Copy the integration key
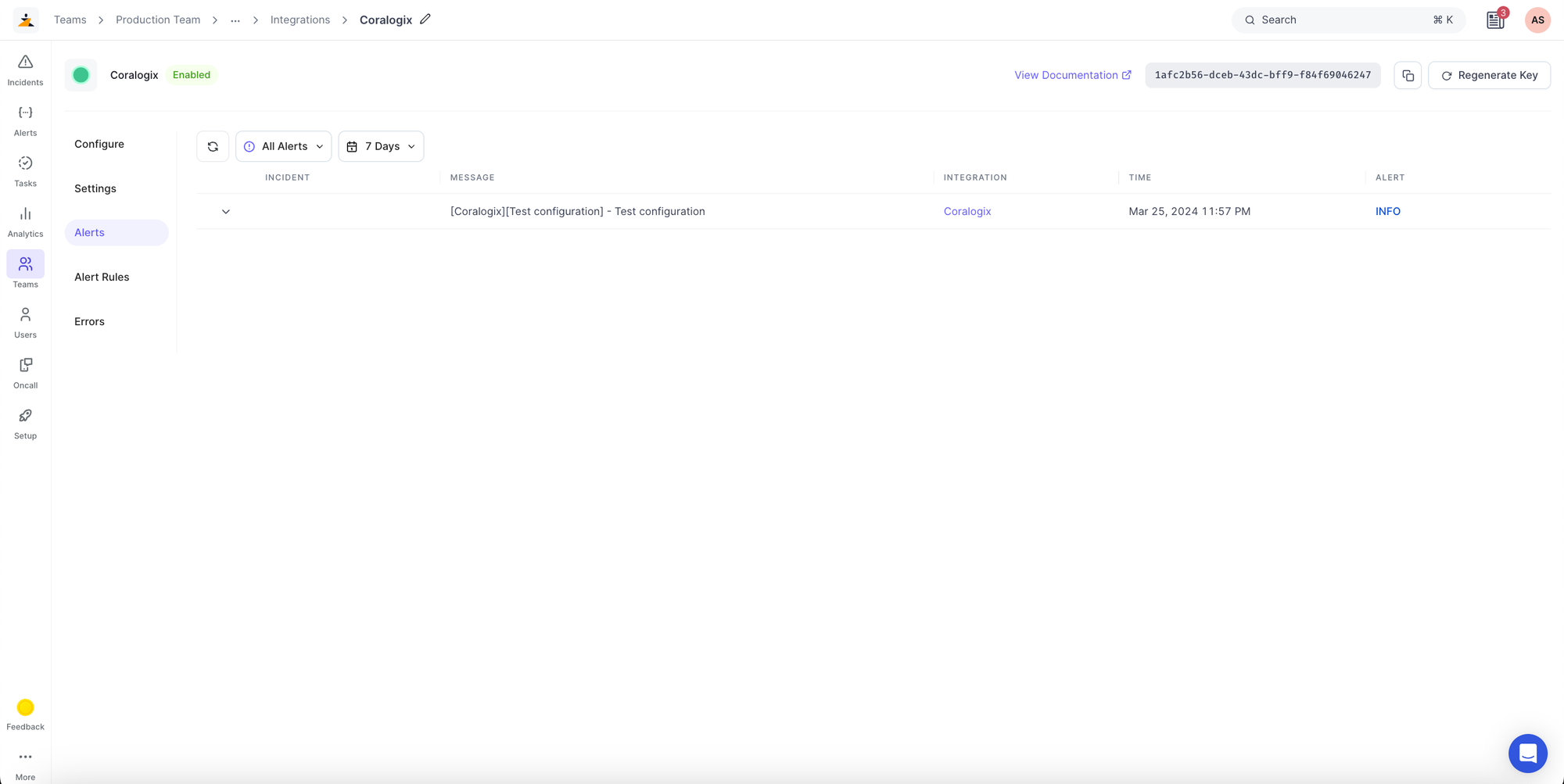This screenshot has width=1564, height=784. (x=1408, y=75)
